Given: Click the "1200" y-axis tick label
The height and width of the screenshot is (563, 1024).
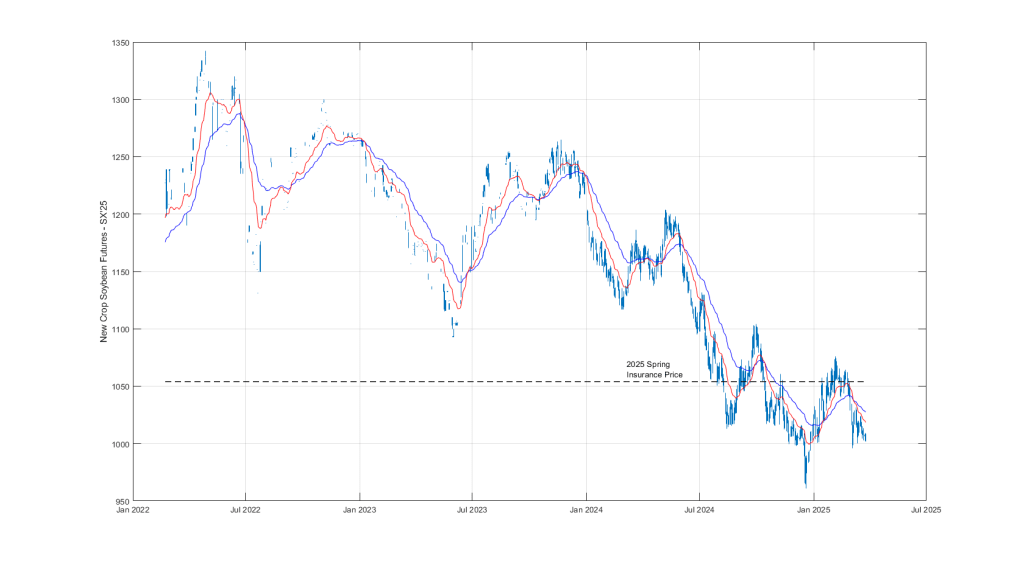Looking at the screenshot, I should click(121, 215).
